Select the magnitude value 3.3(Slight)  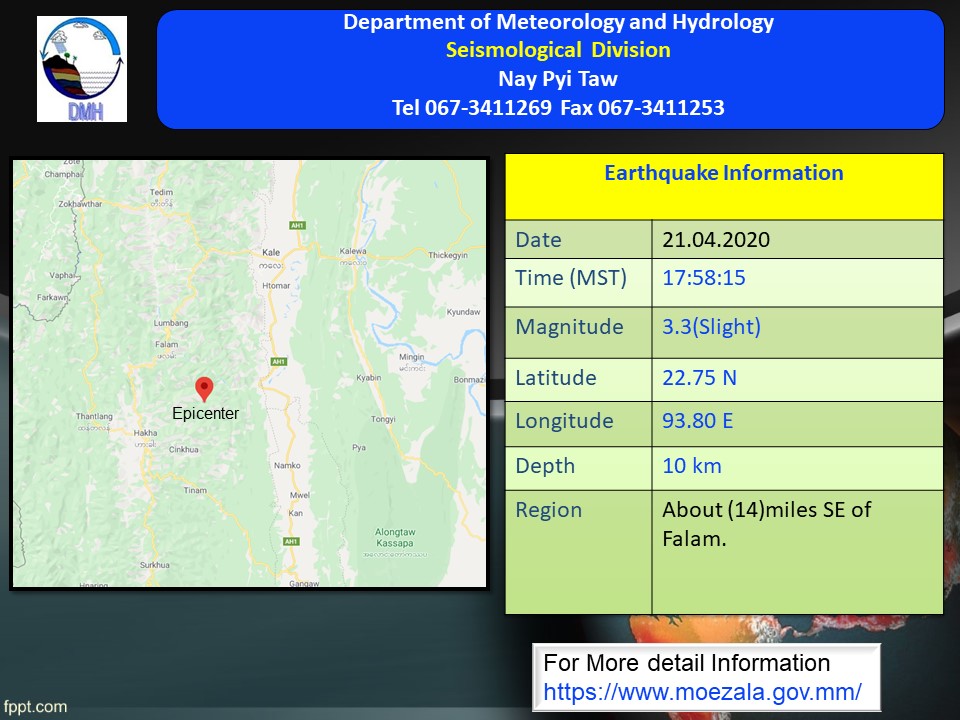(x=711, y=327)
